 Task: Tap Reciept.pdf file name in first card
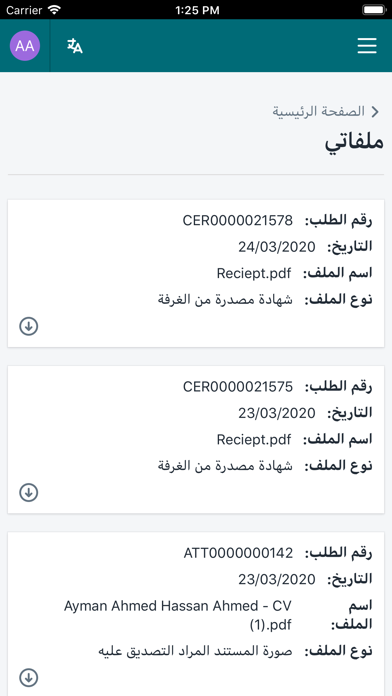point(254,274)
